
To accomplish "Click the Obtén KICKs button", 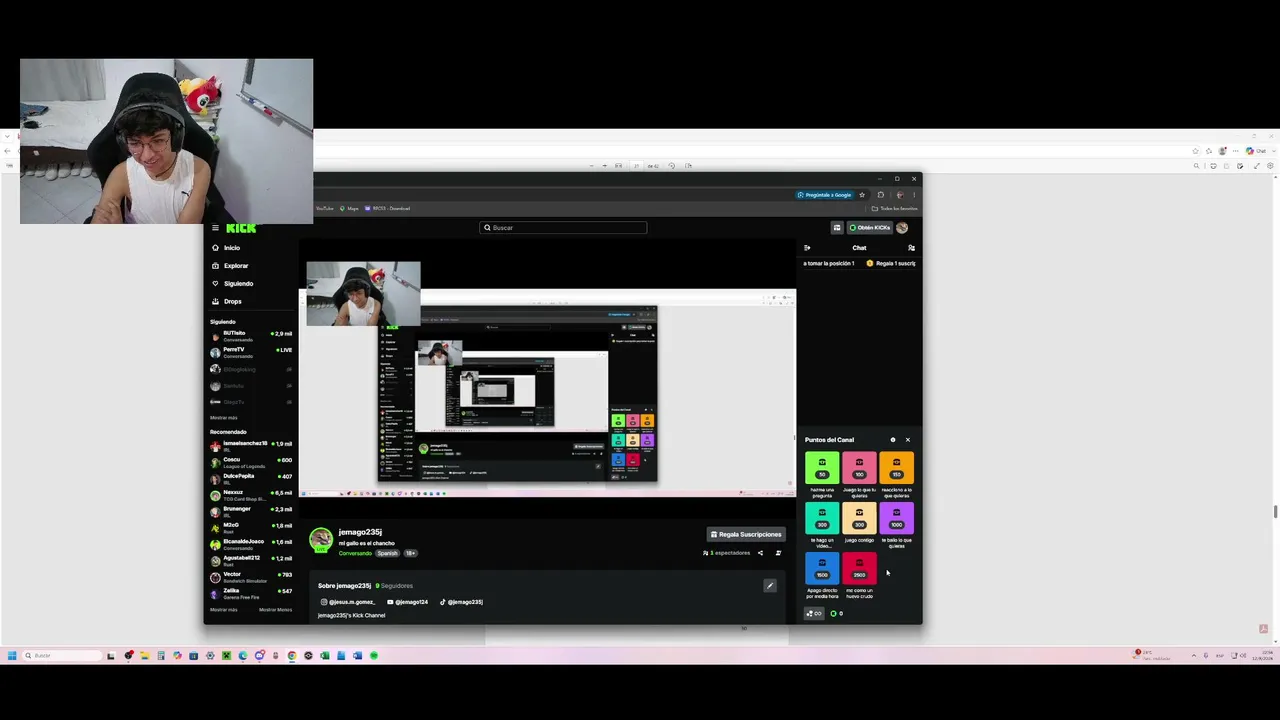I will [x=869, y=228].
